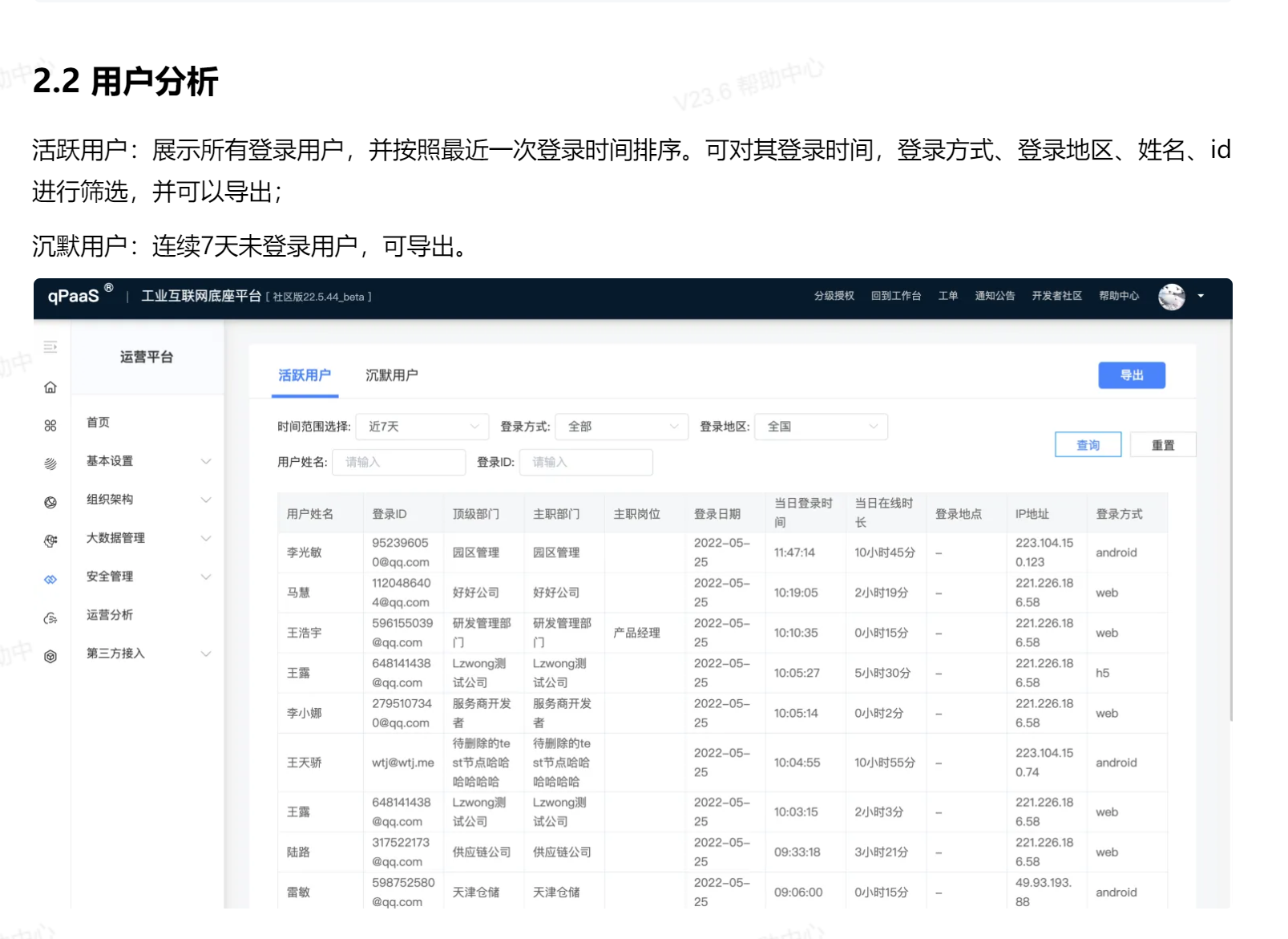Click the striped sphere sidebar icon
The image size is (1288, 939).
click(x=50, y=463)
